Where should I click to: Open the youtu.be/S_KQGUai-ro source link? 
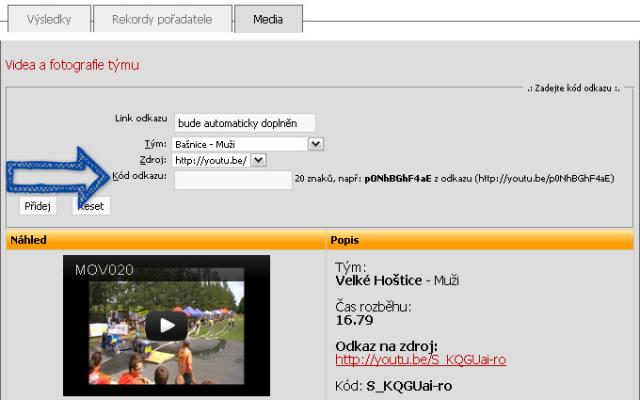(420, 359)
